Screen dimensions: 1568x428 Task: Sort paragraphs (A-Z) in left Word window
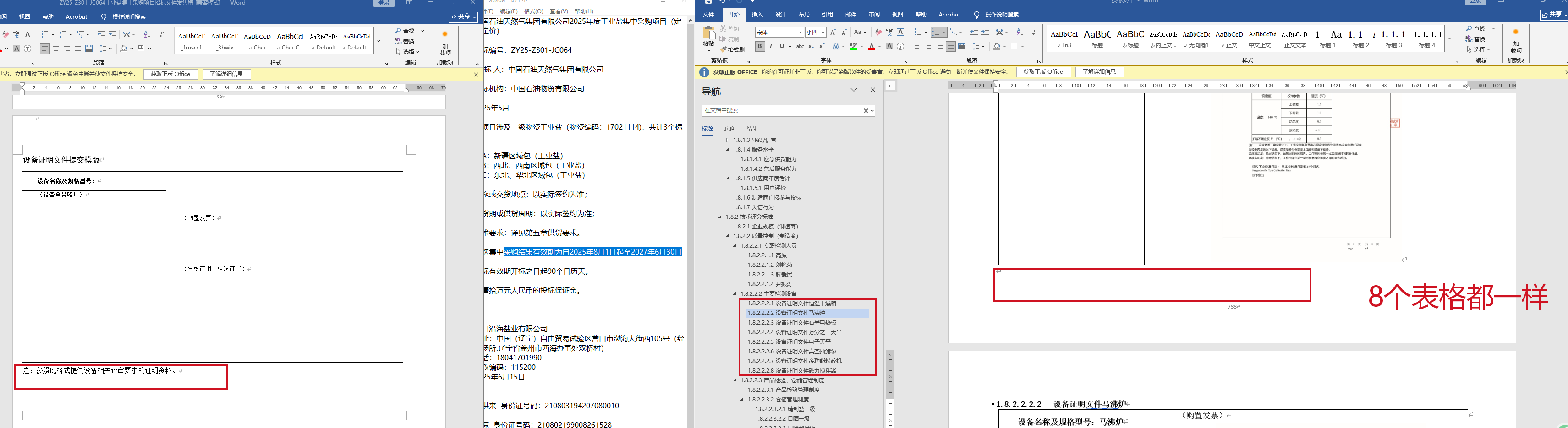147,34
